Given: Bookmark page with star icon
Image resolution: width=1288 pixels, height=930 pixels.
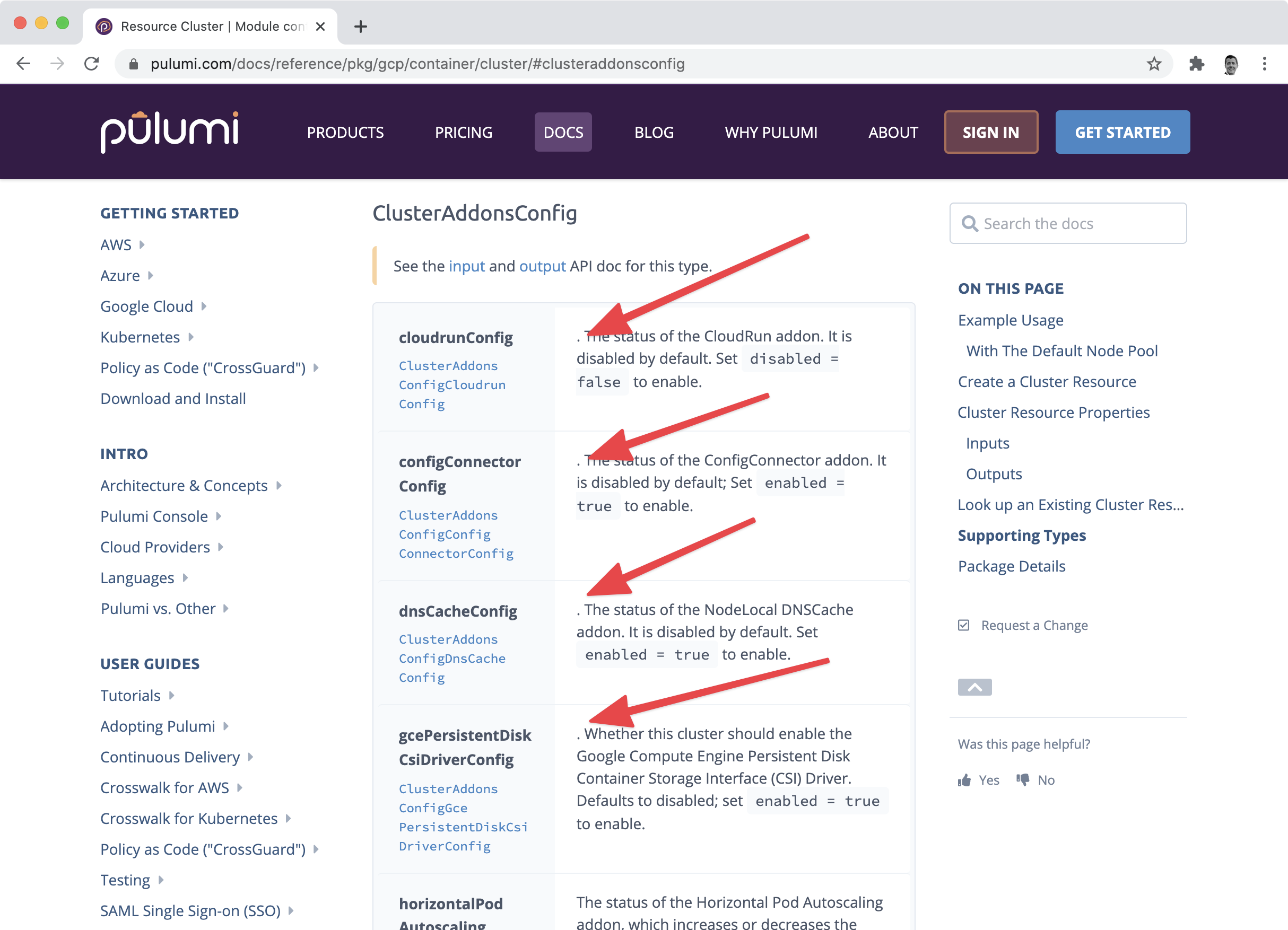Looking at the screenshot, I should [x=1153, y=64].
